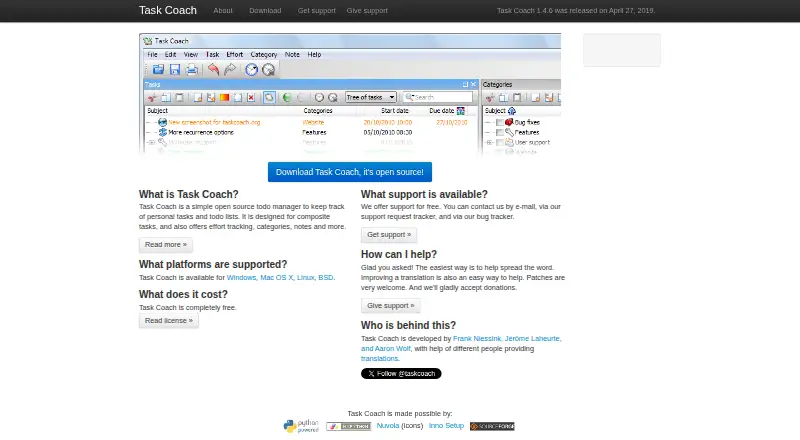This screenshot has height=440, width=800.
Task: Click the Read license » button
Action: coord(169,321)
